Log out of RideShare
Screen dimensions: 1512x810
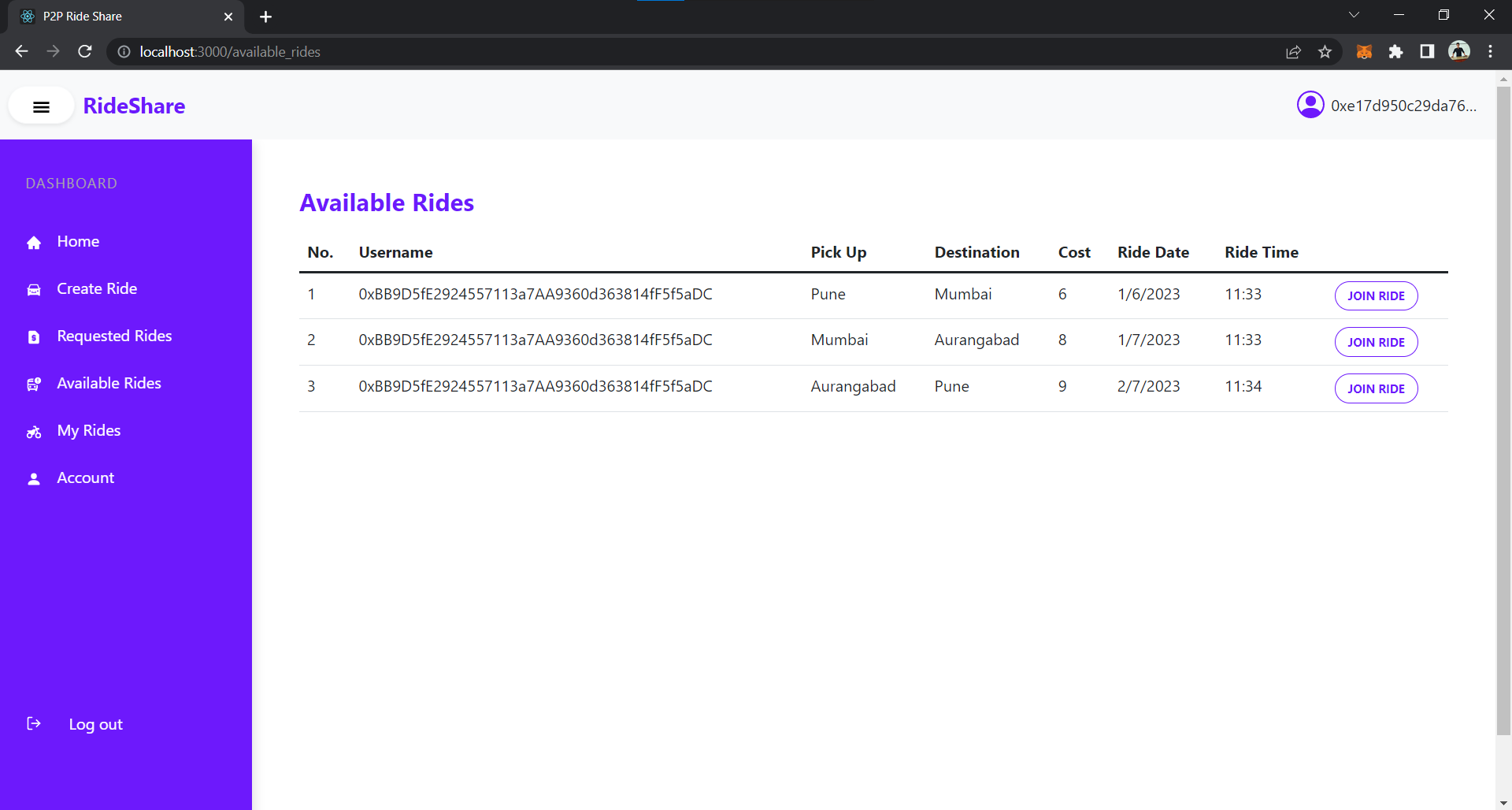(94, 724)
